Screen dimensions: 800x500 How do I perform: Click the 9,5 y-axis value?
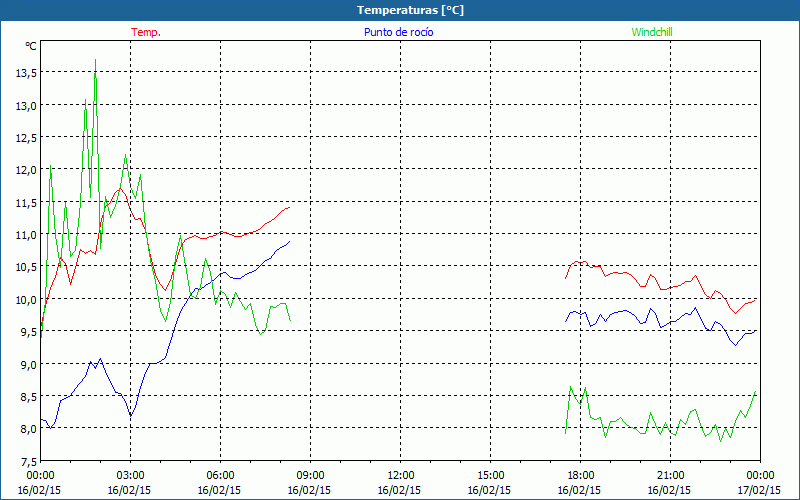[x=28, y=332]
